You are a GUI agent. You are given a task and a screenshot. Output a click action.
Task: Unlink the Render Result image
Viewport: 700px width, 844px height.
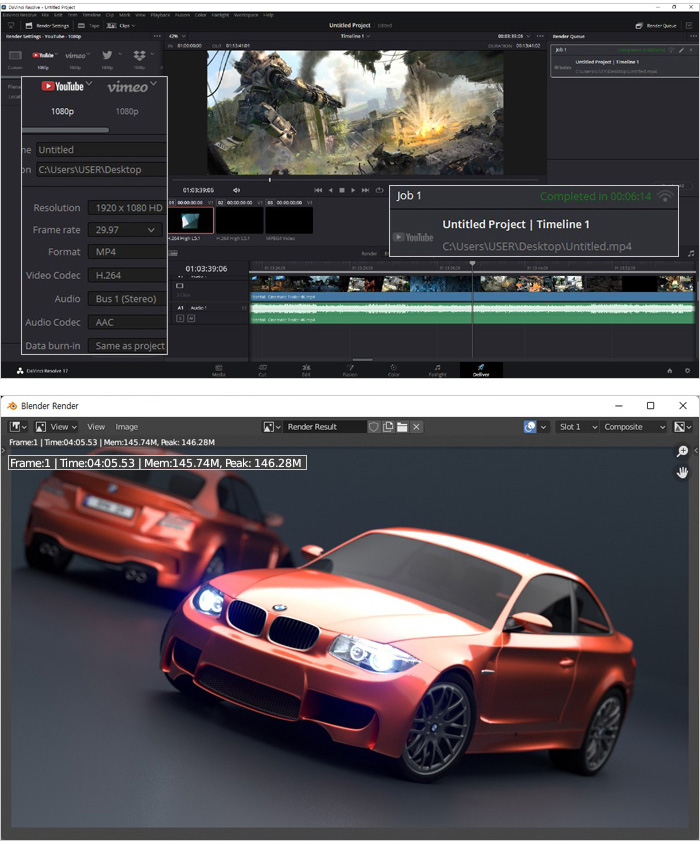(x=416, y=427)
